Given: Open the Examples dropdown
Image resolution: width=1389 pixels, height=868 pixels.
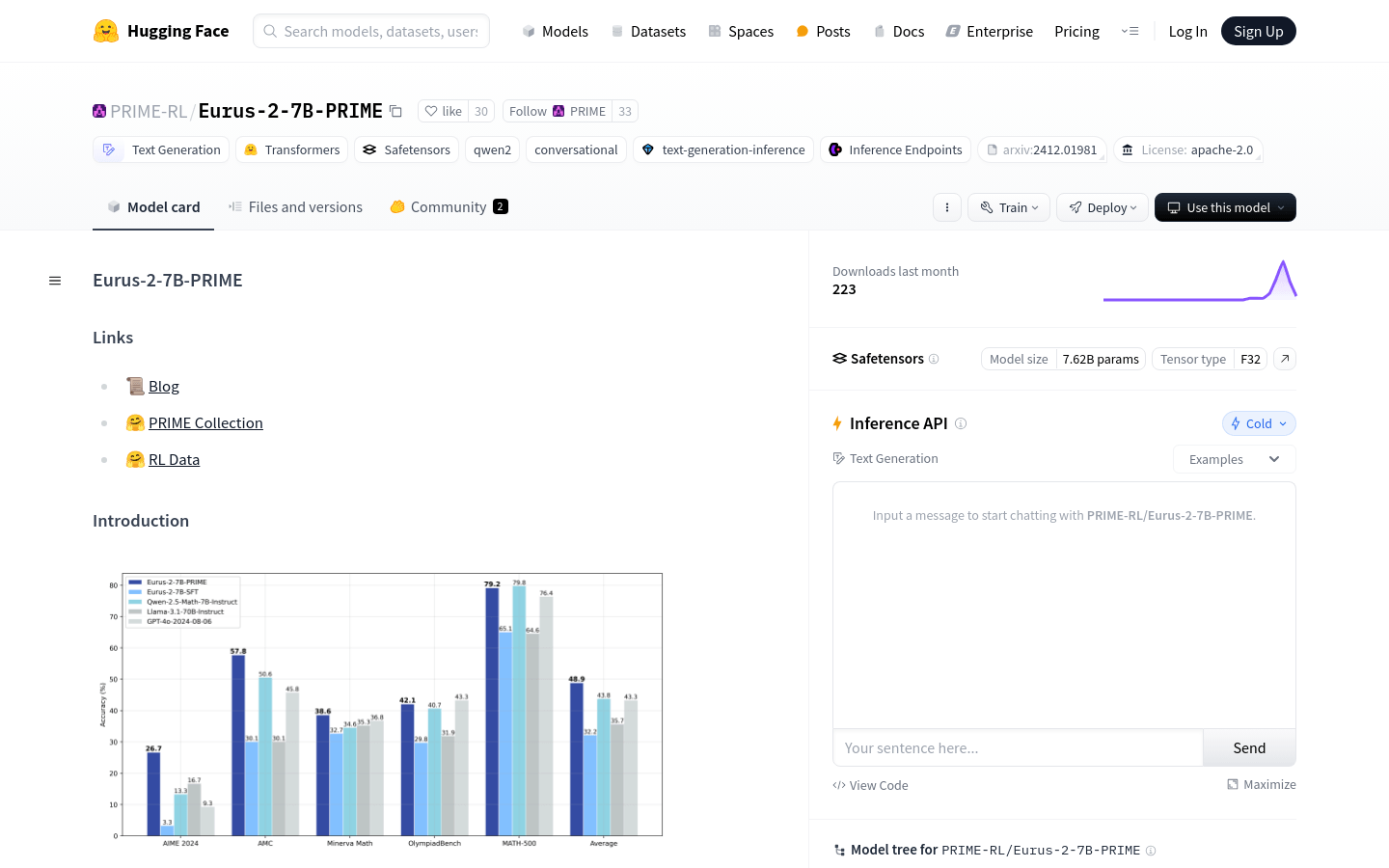Looking at the screenshot, I should pyautogui.click(x=1235, y=459).
